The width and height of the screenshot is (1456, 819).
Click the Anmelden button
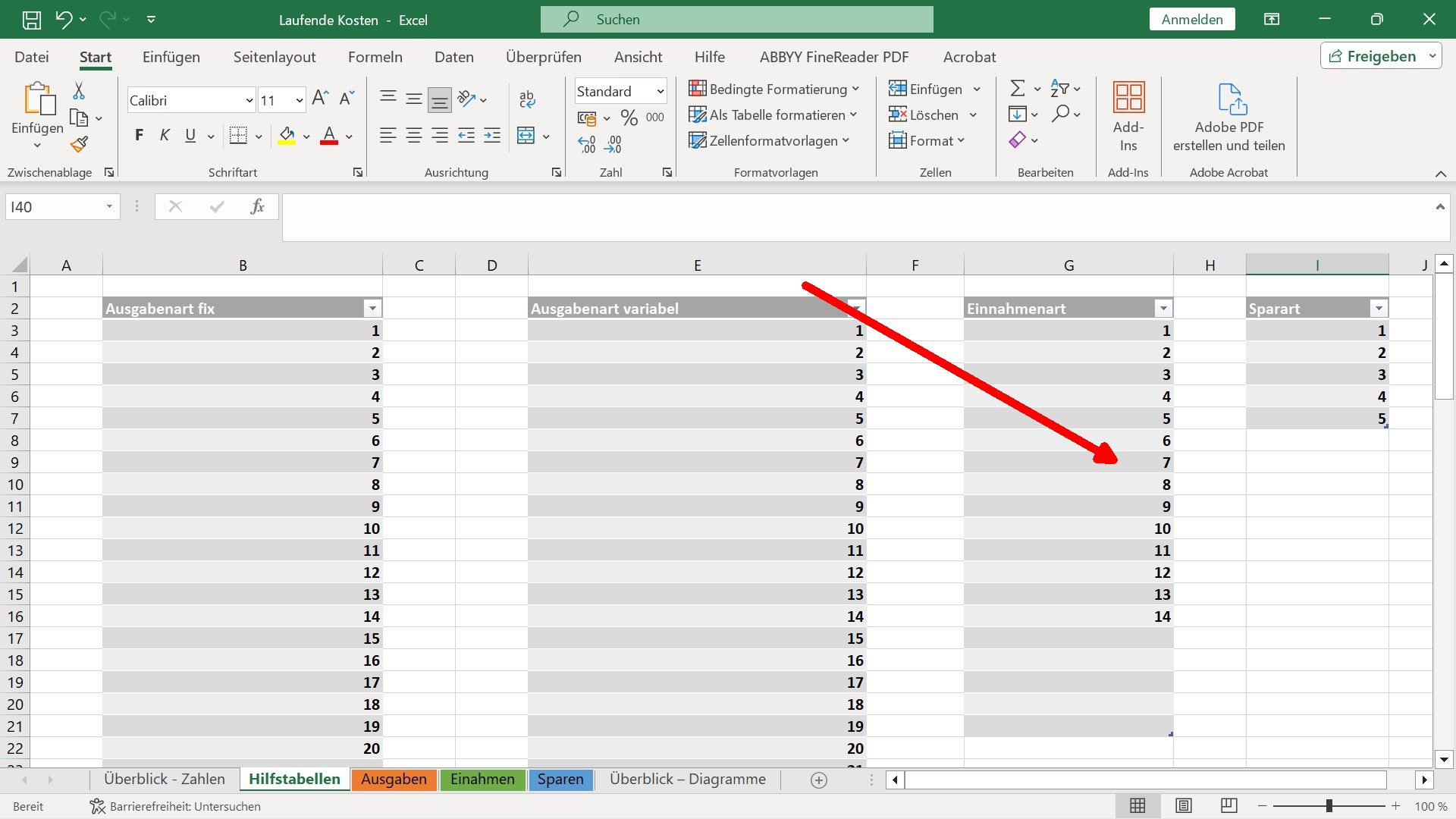tap(1191, 20)
